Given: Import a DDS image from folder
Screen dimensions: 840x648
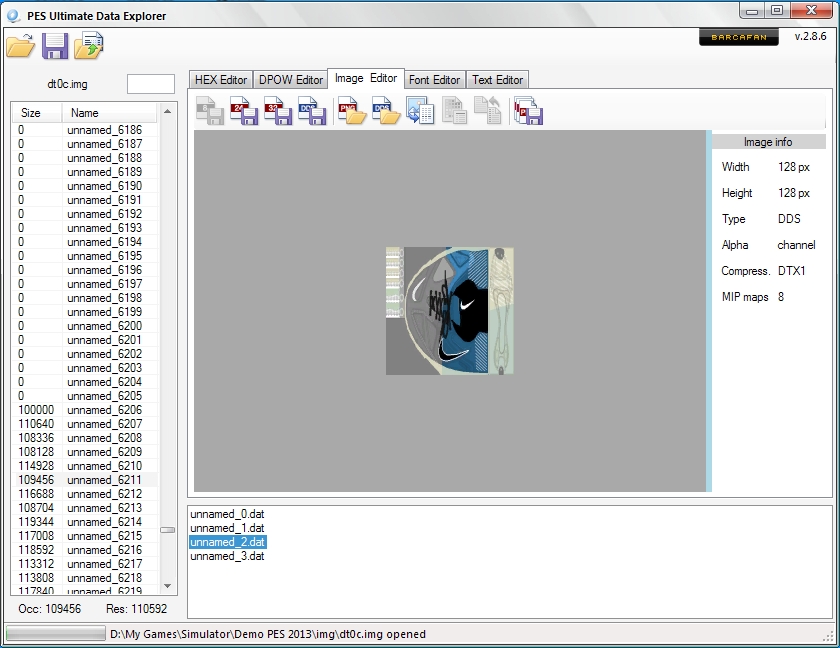Looking at the screenshot, I should click(x=386, y=110).
